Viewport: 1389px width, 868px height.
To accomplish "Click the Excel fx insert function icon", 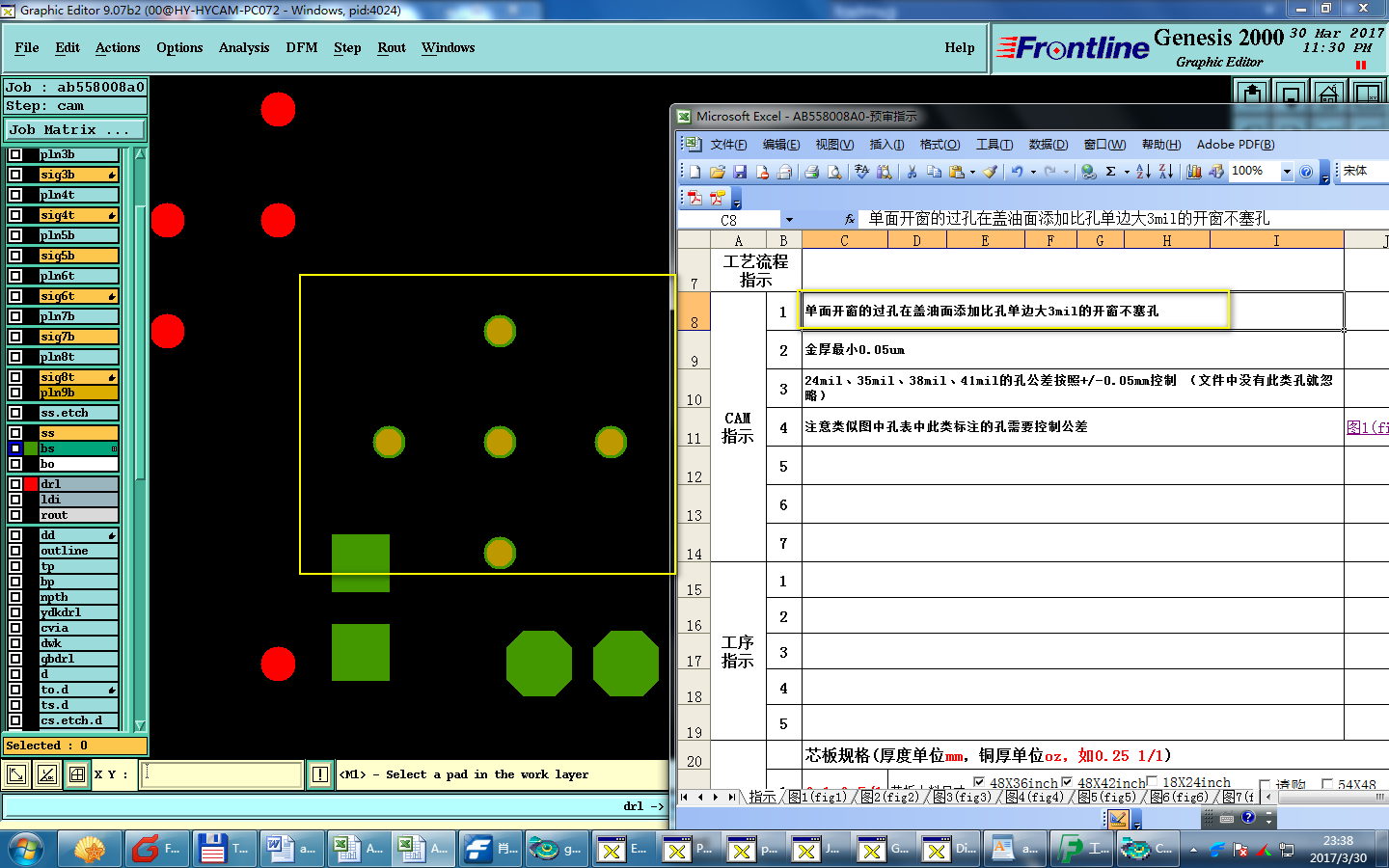I will point(850,220).
